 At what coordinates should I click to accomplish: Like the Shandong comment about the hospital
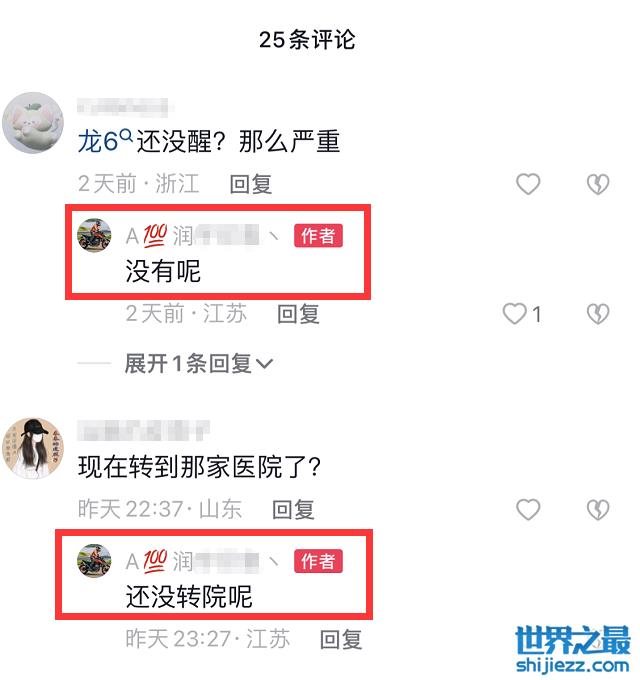tap(528, 509)
